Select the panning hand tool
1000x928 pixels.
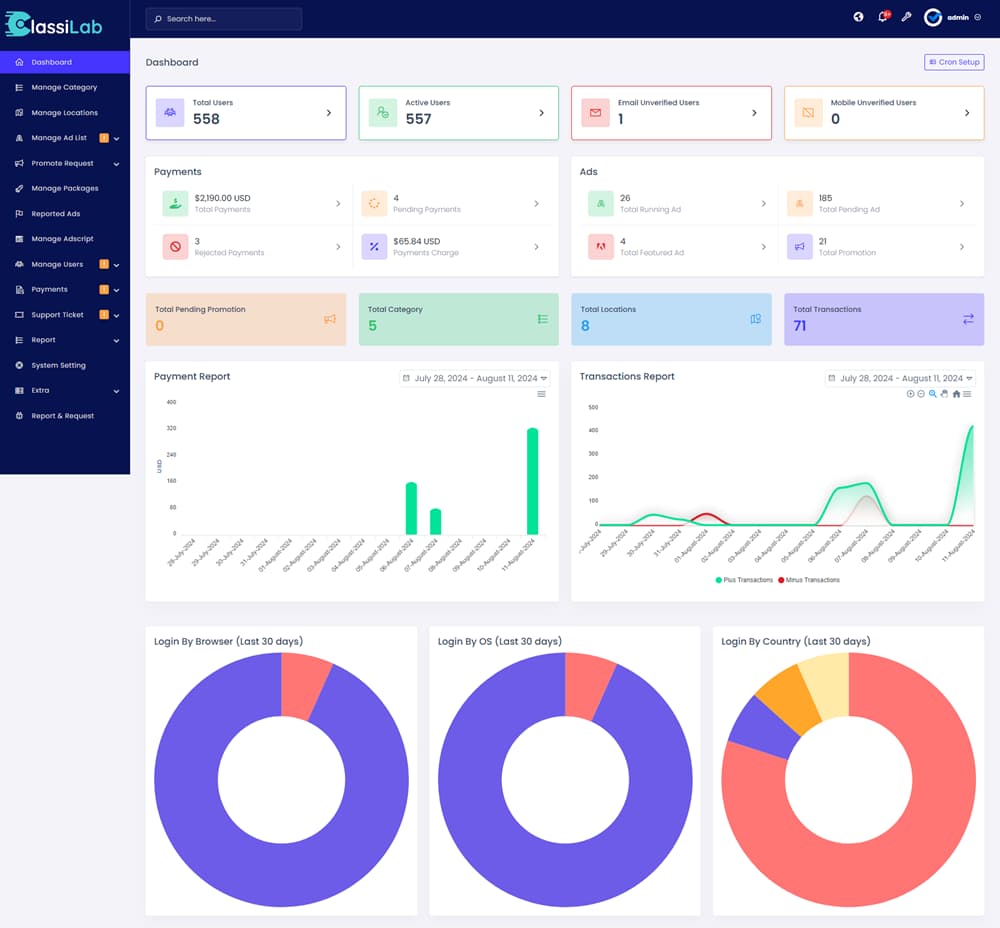(x=944, y=394)
